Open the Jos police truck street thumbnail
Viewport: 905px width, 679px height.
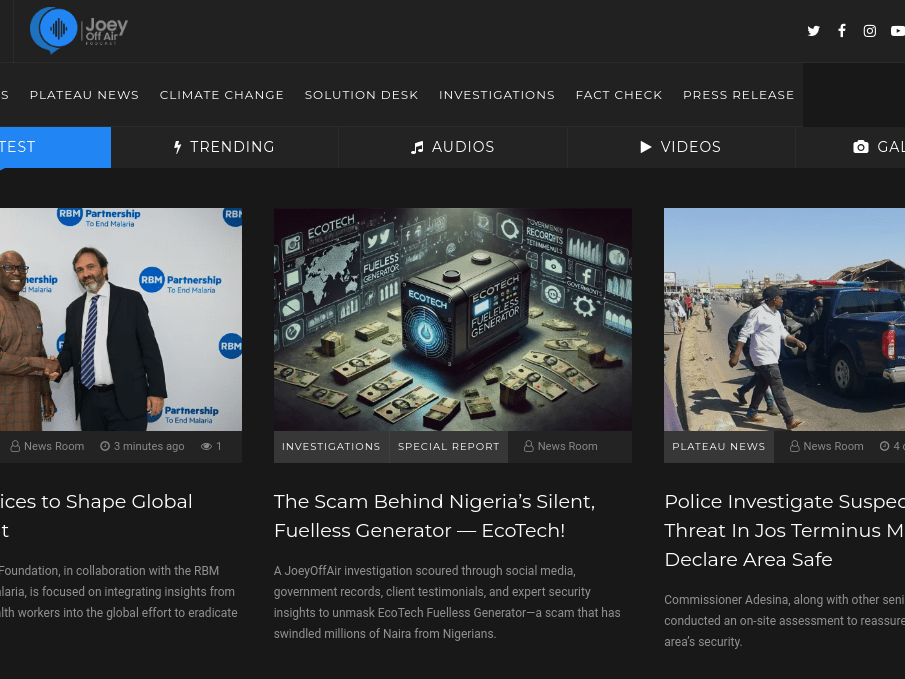point(784,319)
